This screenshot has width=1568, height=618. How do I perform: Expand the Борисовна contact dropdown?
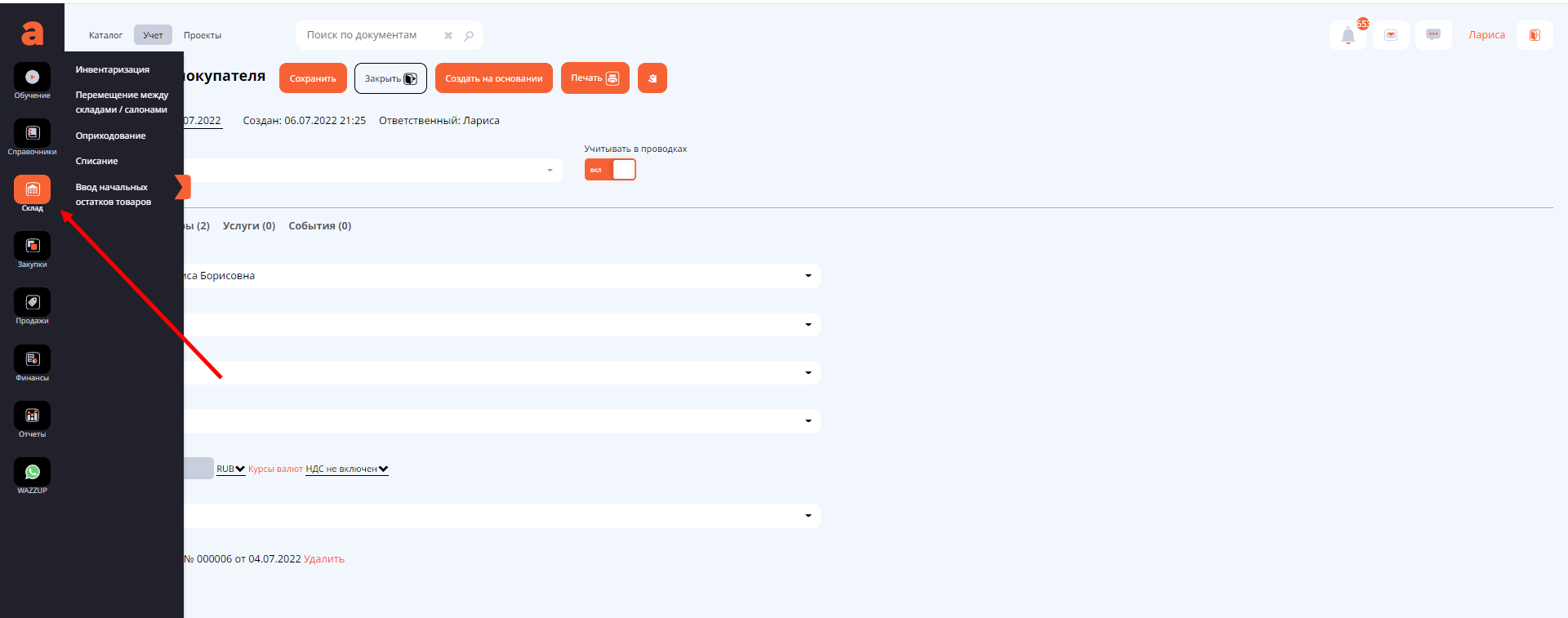tap(808, 276)
